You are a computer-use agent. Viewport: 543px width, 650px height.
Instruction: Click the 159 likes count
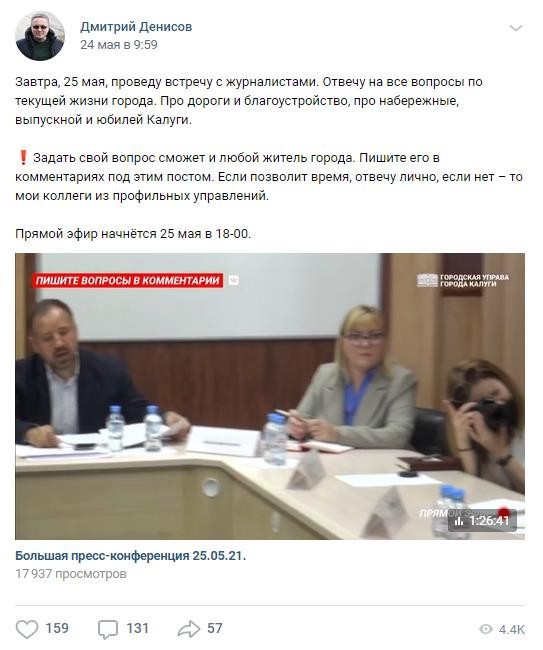(x=57, y=628)
